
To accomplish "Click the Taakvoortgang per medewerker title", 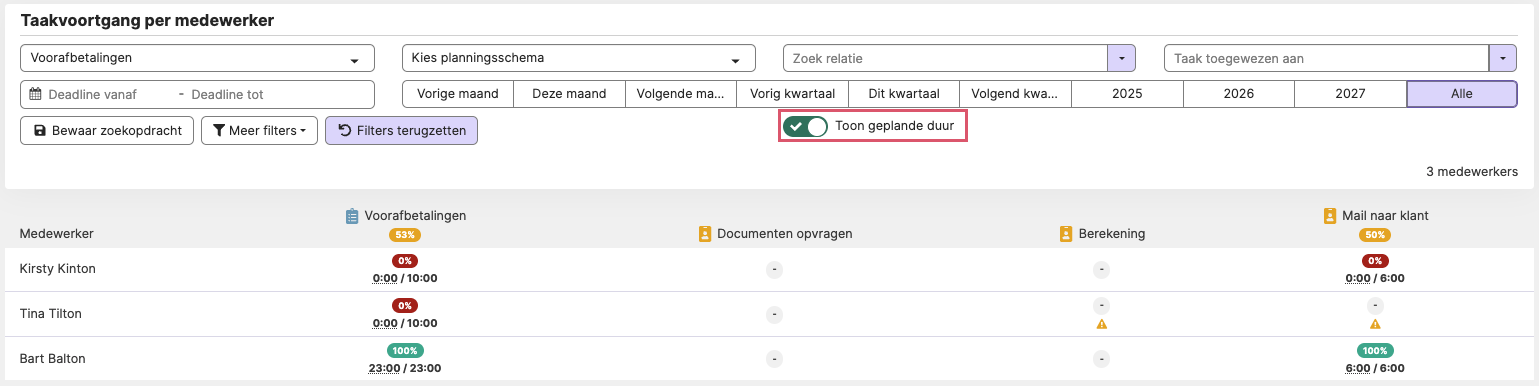I will pyautogui.click(x=147, y=21).
